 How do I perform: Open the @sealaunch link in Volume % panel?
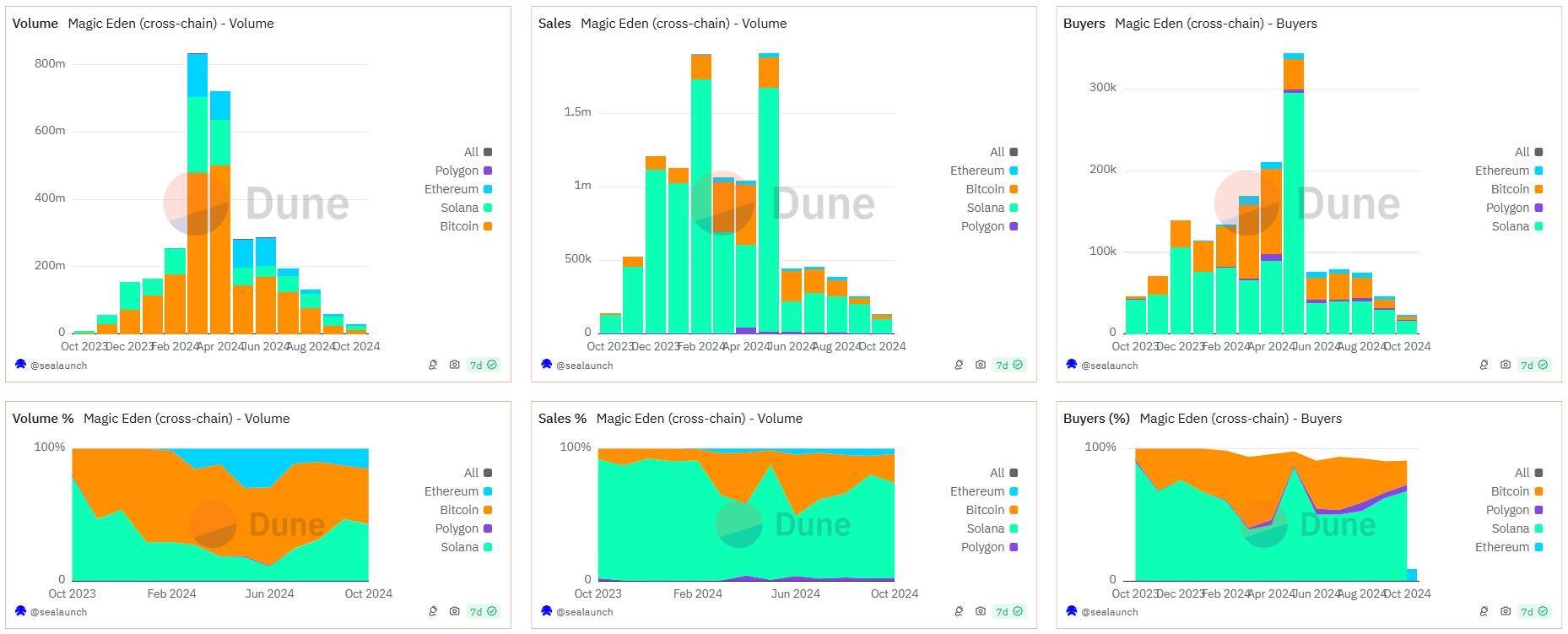pyautogui.click(x=58, y=612)
